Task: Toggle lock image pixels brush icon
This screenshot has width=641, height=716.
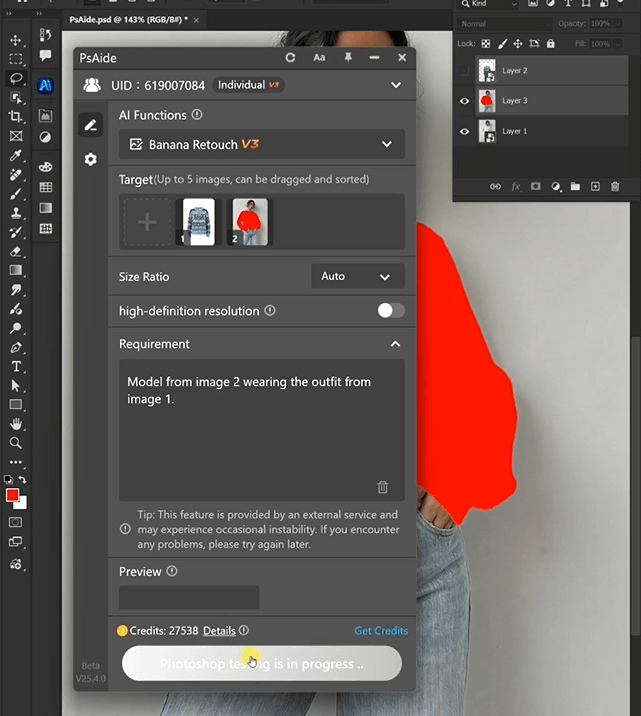Action: tap(502, 44)
